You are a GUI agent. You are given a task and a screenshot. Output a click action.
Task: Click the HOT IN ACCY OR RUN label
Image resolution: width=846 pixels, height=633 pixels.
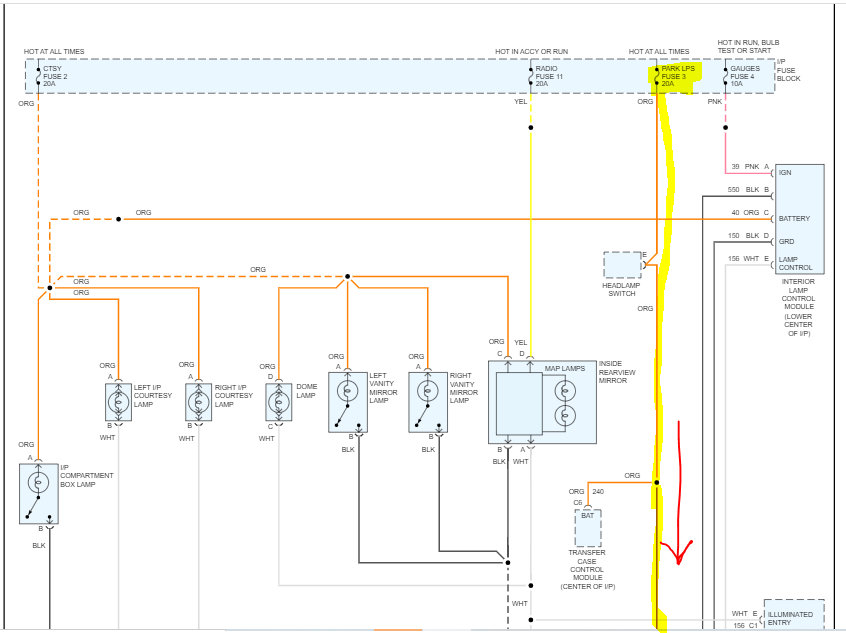click(531, 52)
